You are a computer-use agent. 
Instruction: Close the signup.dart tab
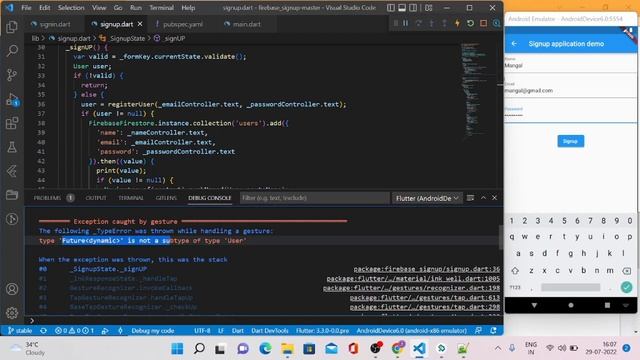click(x=140, y=24)
